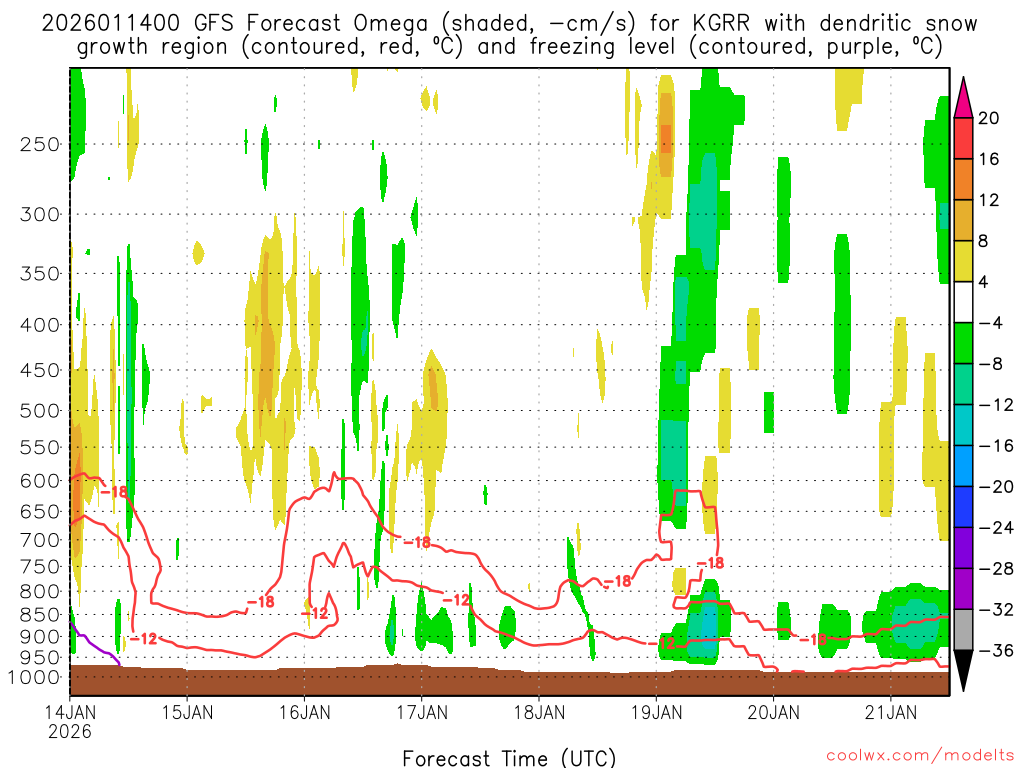
Task: Click the 500 pressure level label
Action: 40,411
